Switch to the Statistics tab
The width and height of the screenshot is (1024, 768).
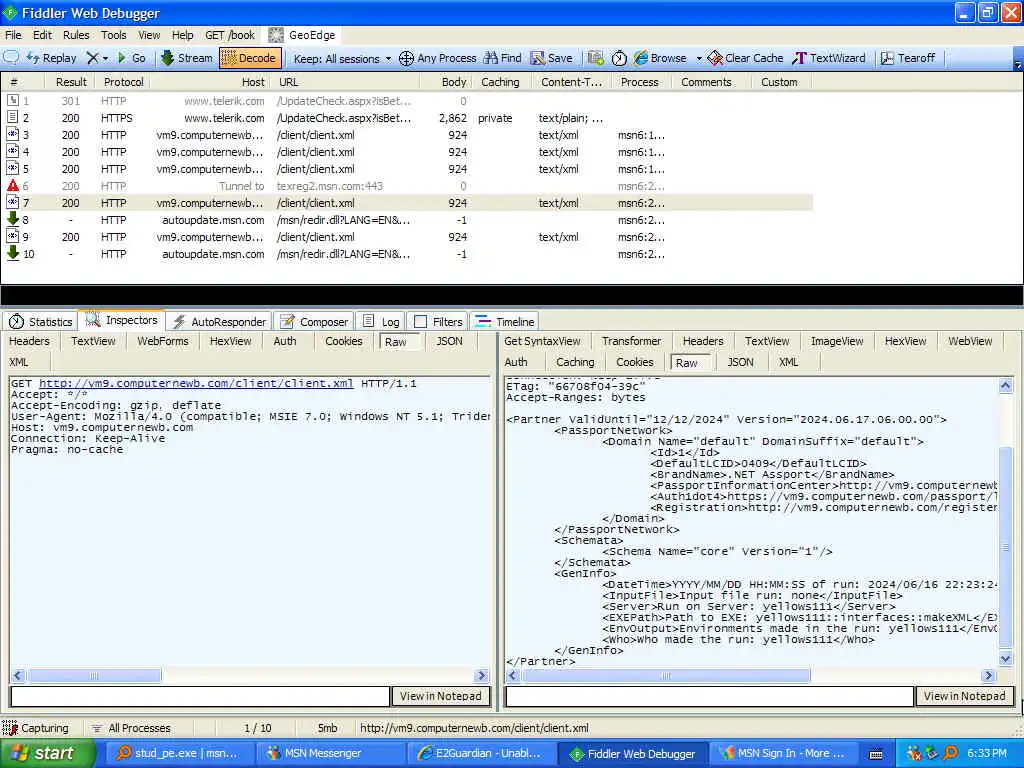coord(40,322)
